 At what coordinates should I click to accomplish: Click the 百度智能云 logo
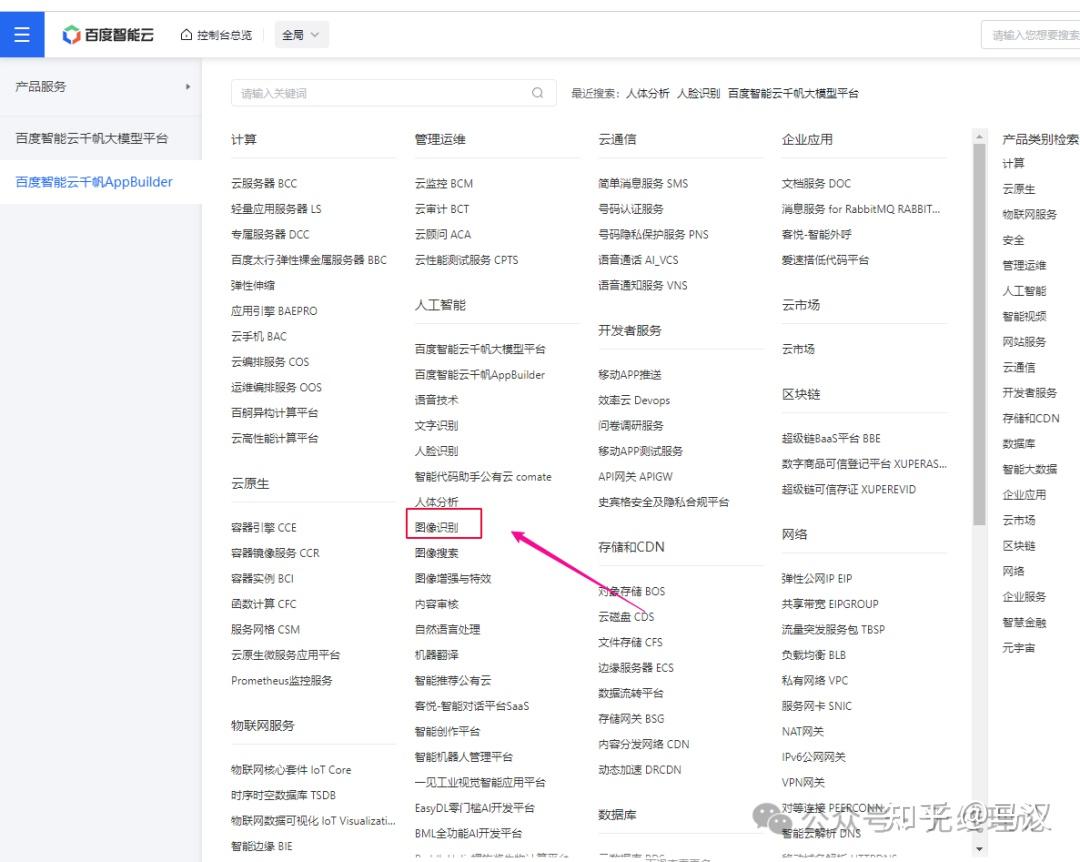point(104,33)
